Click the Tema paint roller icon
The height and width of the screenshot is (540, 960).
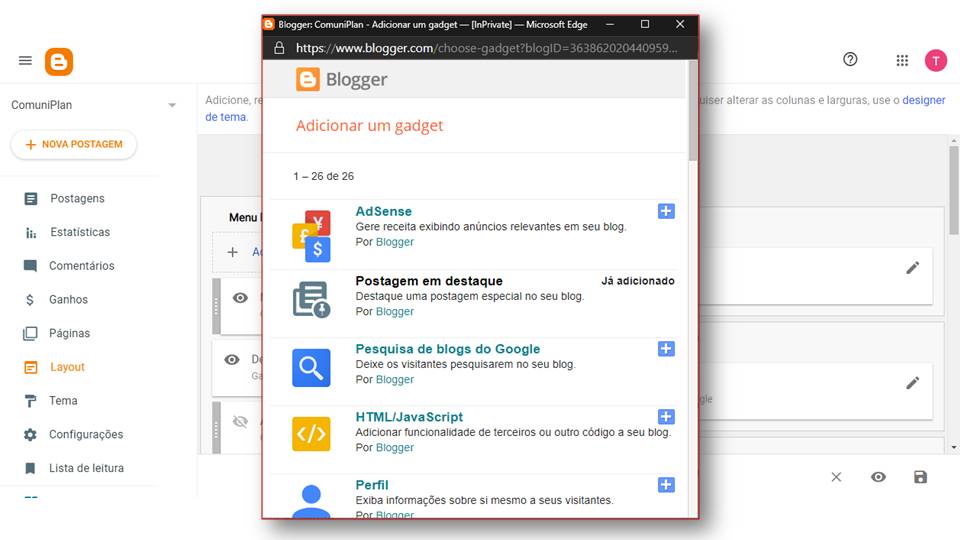30,401
